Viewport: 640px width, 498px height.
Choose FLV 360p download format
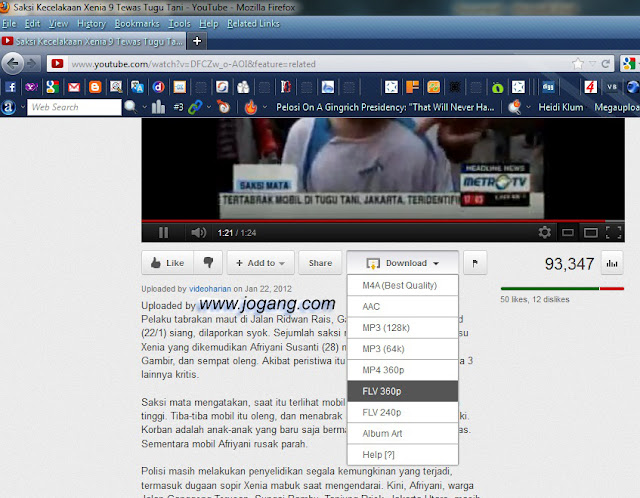tap(402, 391)
